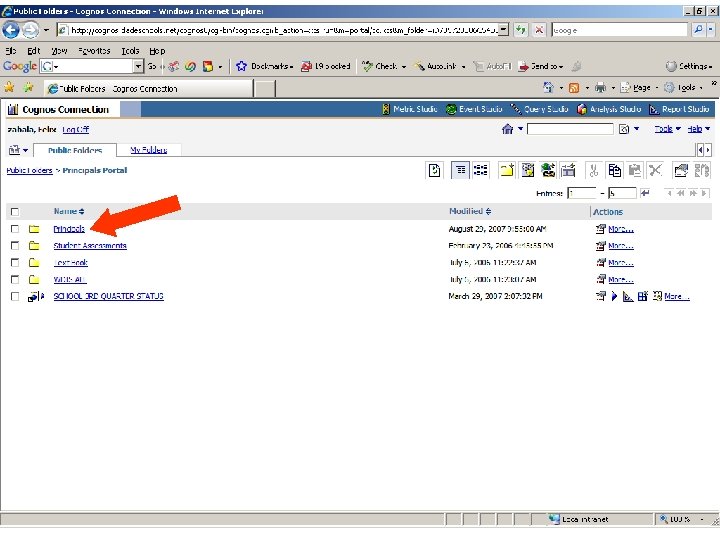Open the Cognos Help dropdown
This screenshot has height=540, width=720.
(698, 129)
